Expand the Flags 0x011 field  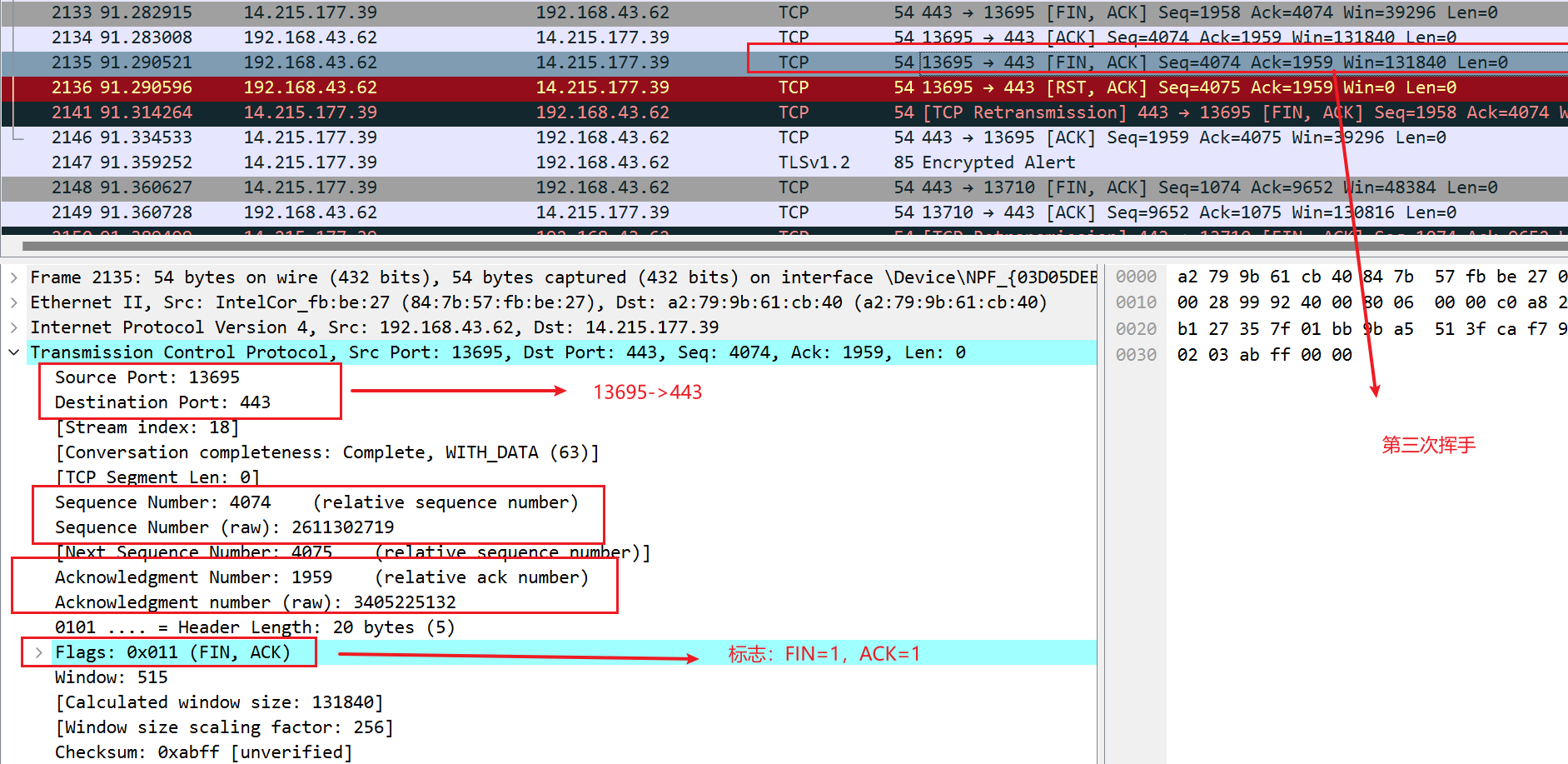click(x=38, y=652)
